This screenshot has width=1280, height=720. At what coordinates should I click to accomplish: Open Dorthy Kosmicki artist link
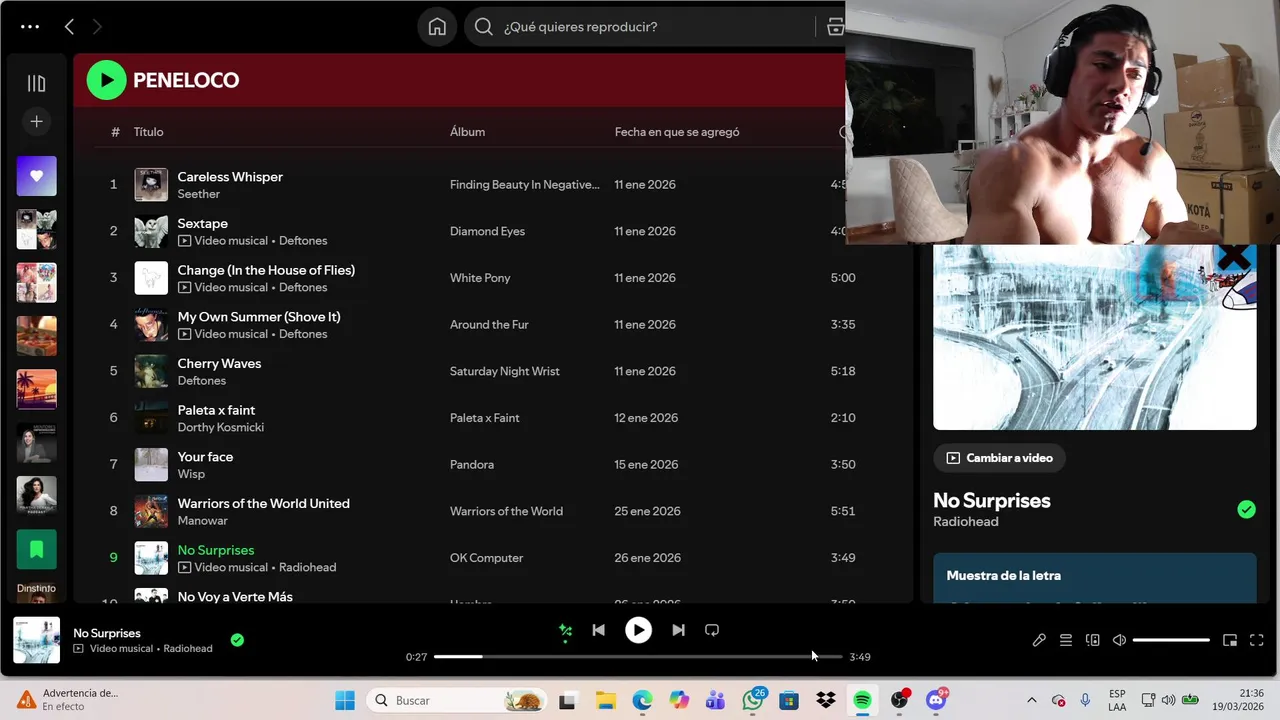220,427
